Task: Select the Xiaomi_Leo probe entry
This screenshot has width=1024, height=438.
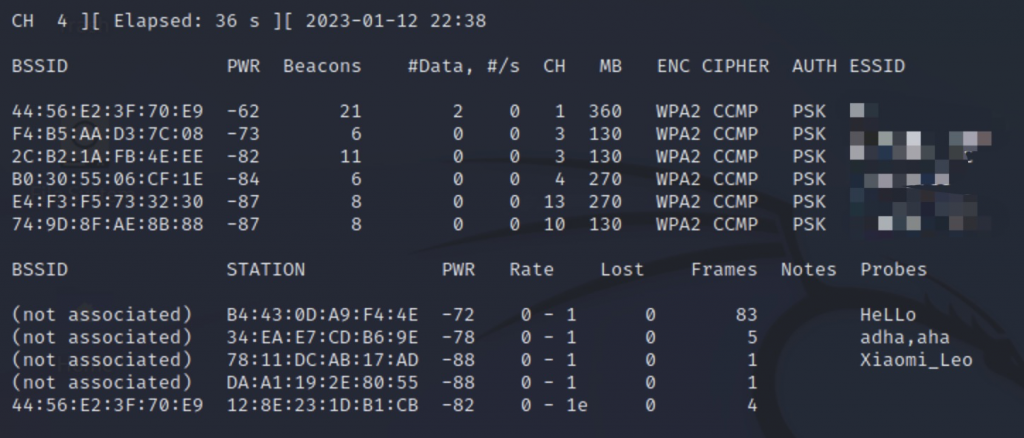Action: [916, 360]
